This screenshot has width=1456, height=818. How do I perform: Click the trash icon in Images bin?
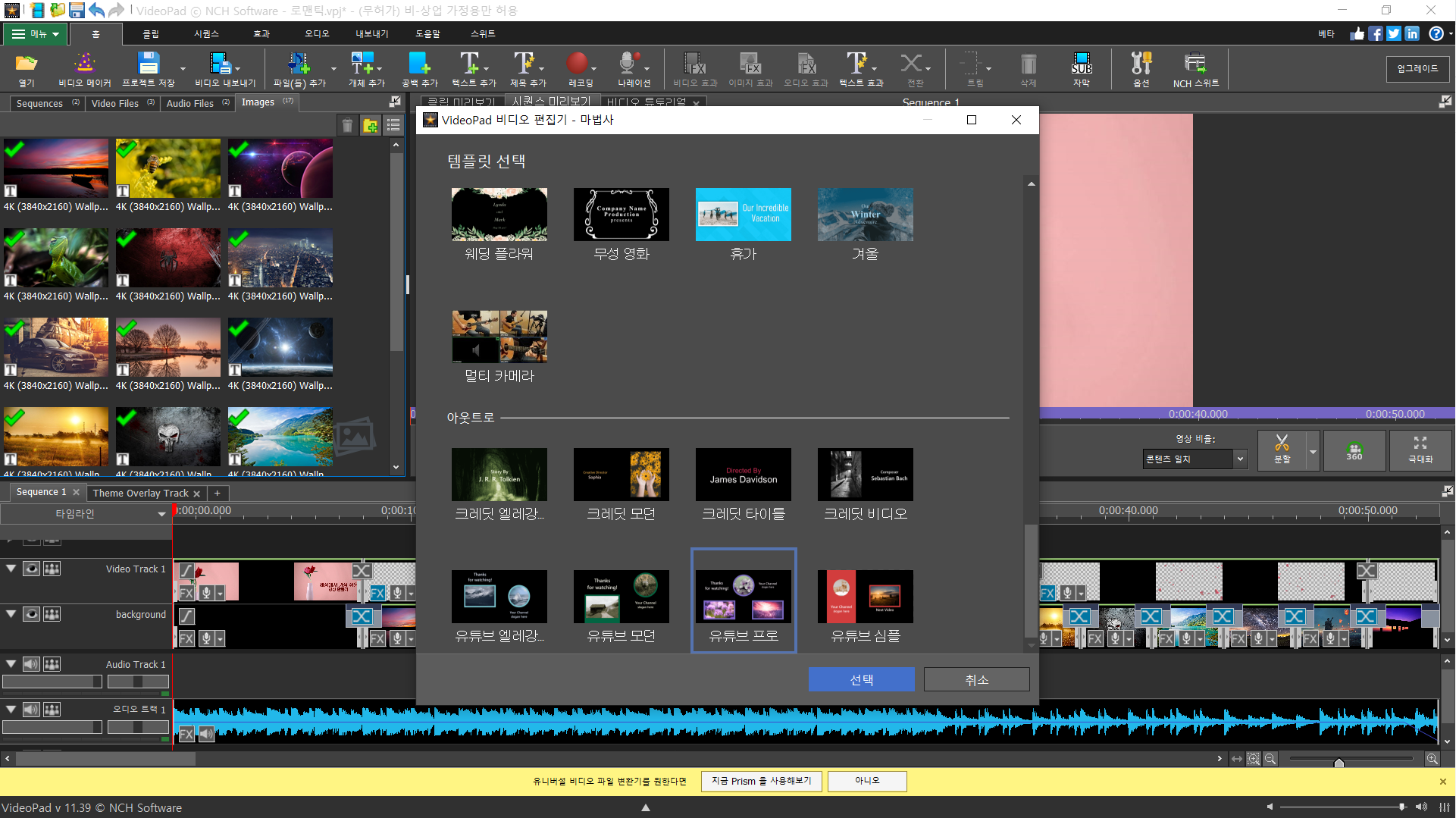click(347, 125)
